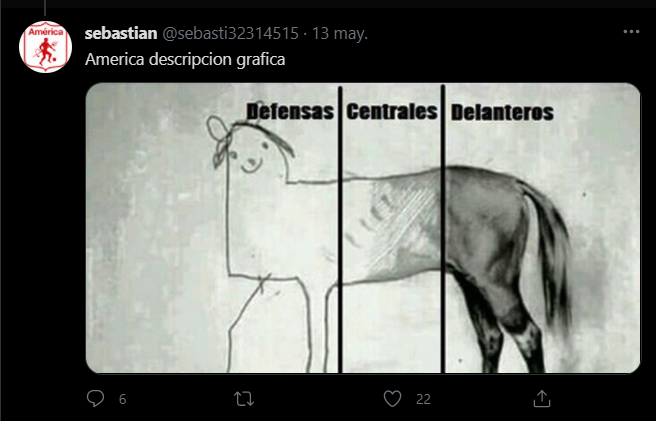
Task: Like the tweet with the heart icon
Action: (392, 398)
